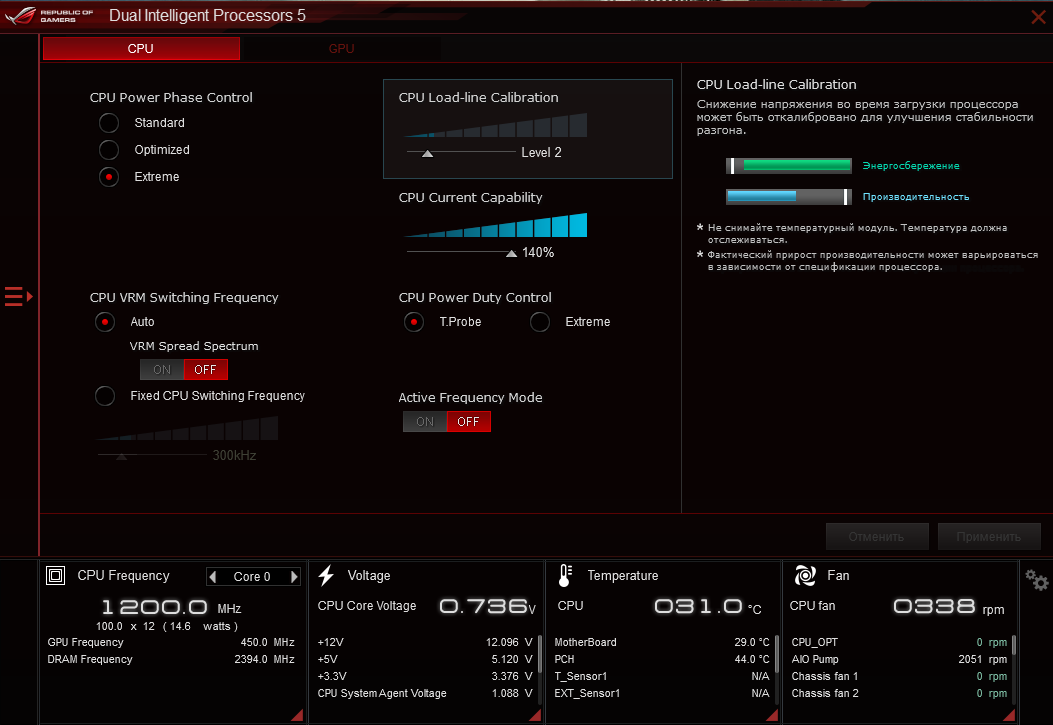Adjust CPU Current Capability slider handle

click(x=511, y=253)
